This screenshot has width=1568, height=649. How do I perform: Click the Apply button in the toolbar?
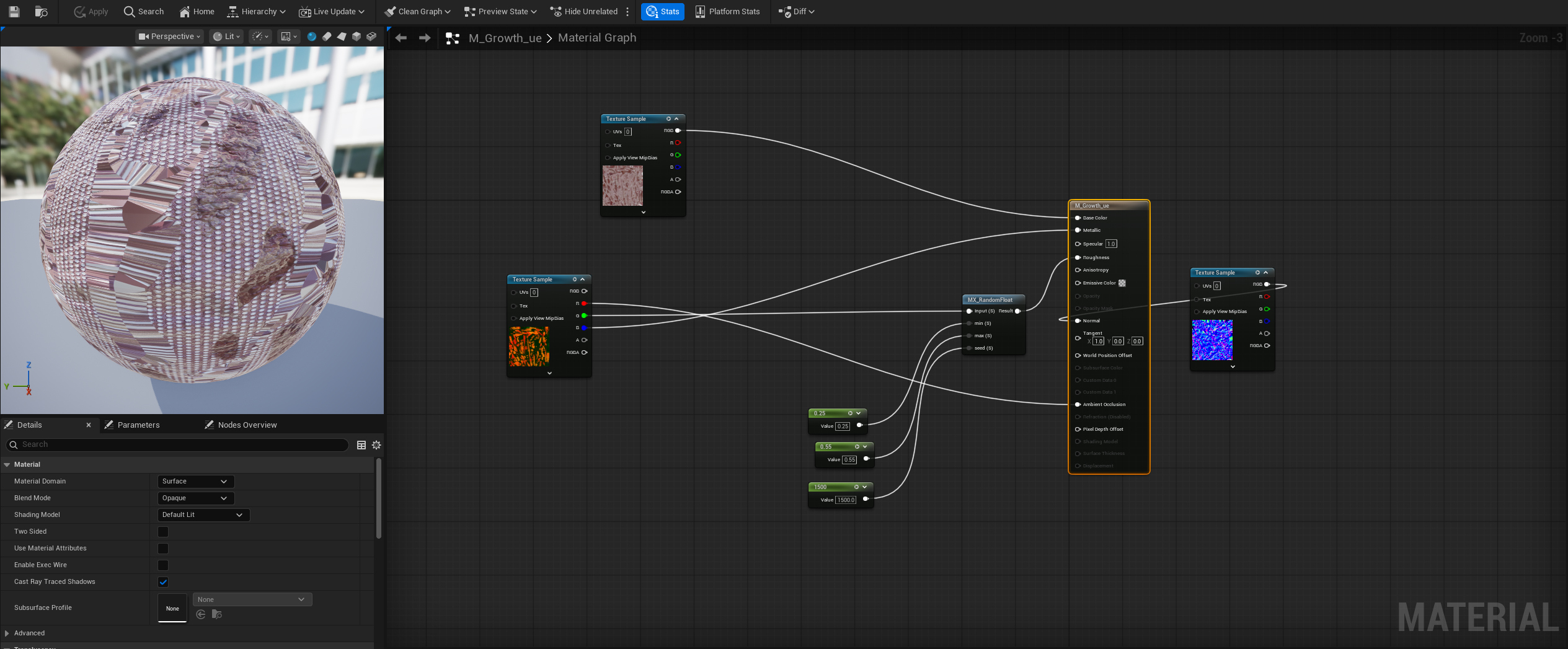(91, 11)
